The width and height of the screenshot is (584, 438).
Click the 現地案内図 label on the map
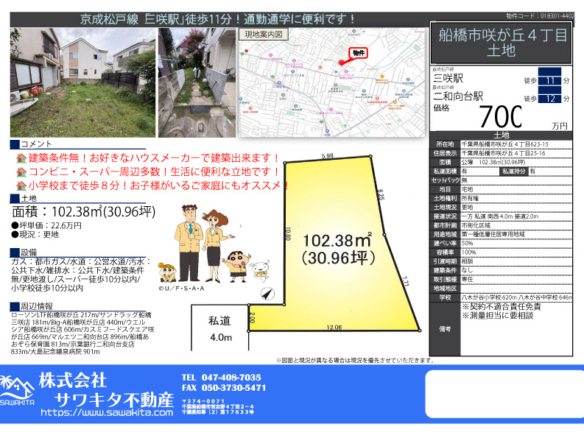coord(263,34)
